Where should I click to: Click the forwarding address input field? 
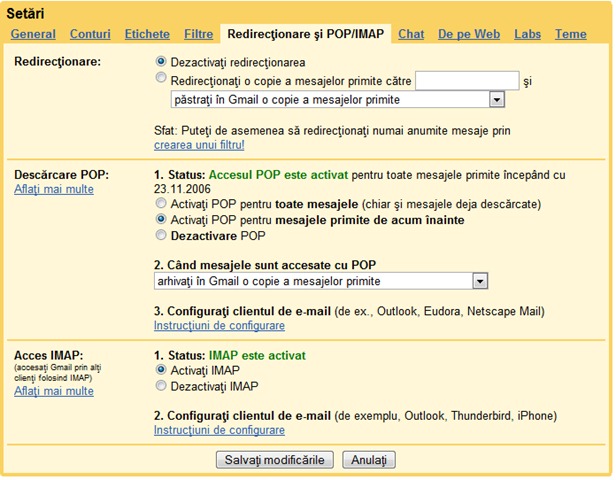[x=467, y=81]
